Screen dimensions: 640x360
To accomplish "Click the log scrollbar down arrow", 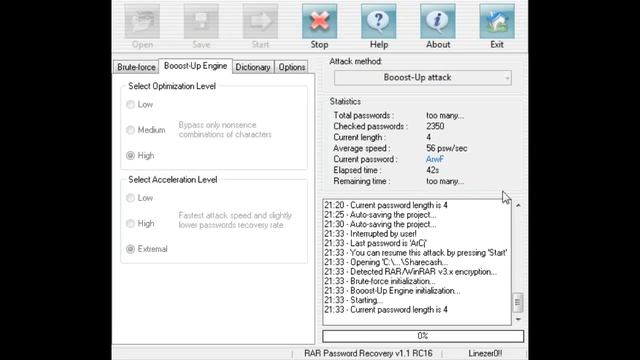I will point(518,319).
